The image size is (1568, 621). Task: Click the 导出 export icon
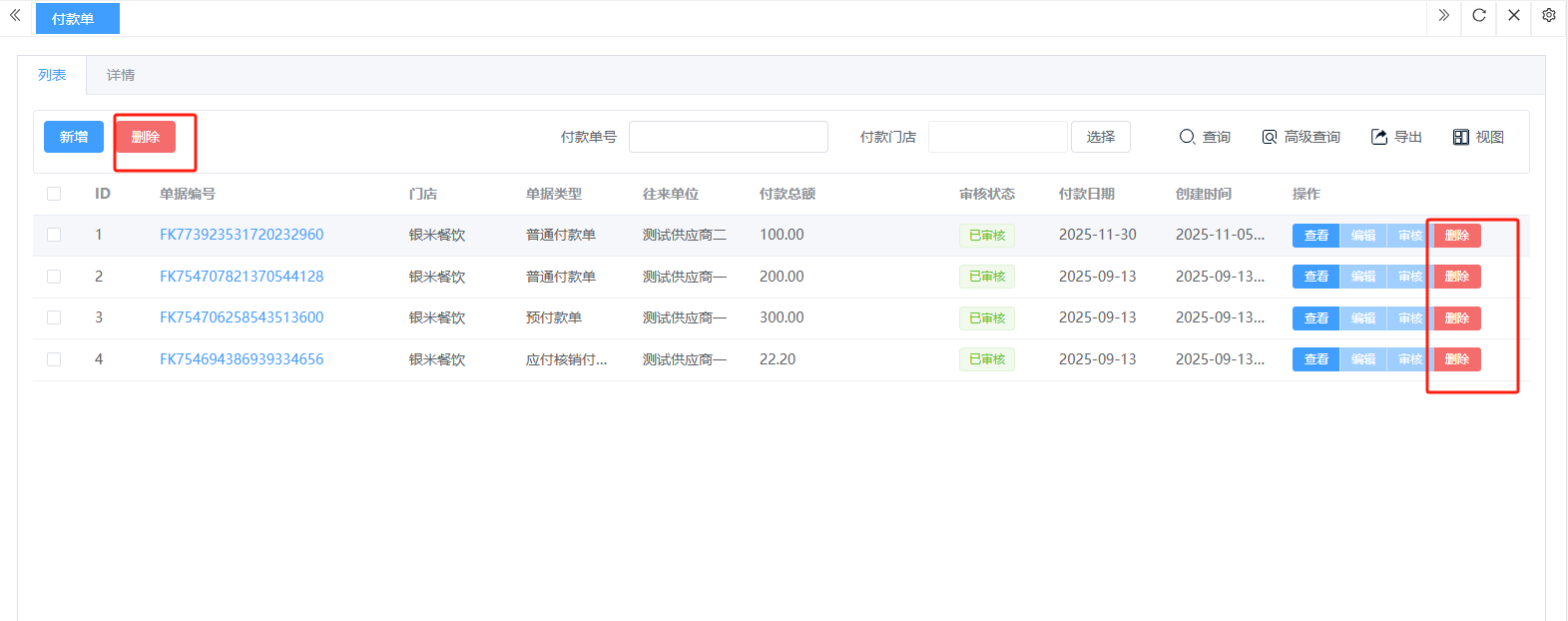1379,137
